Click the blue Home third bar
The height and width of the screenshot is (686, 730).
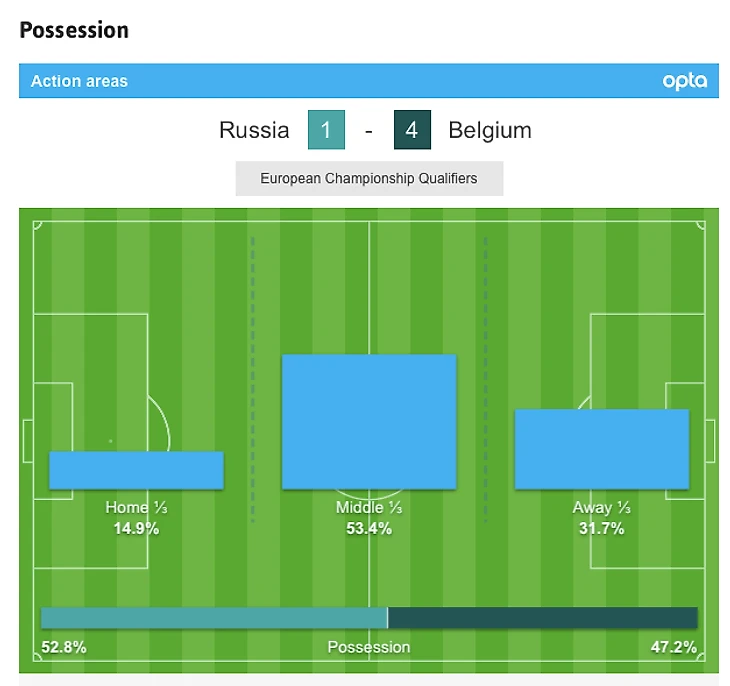click(136, 470)
